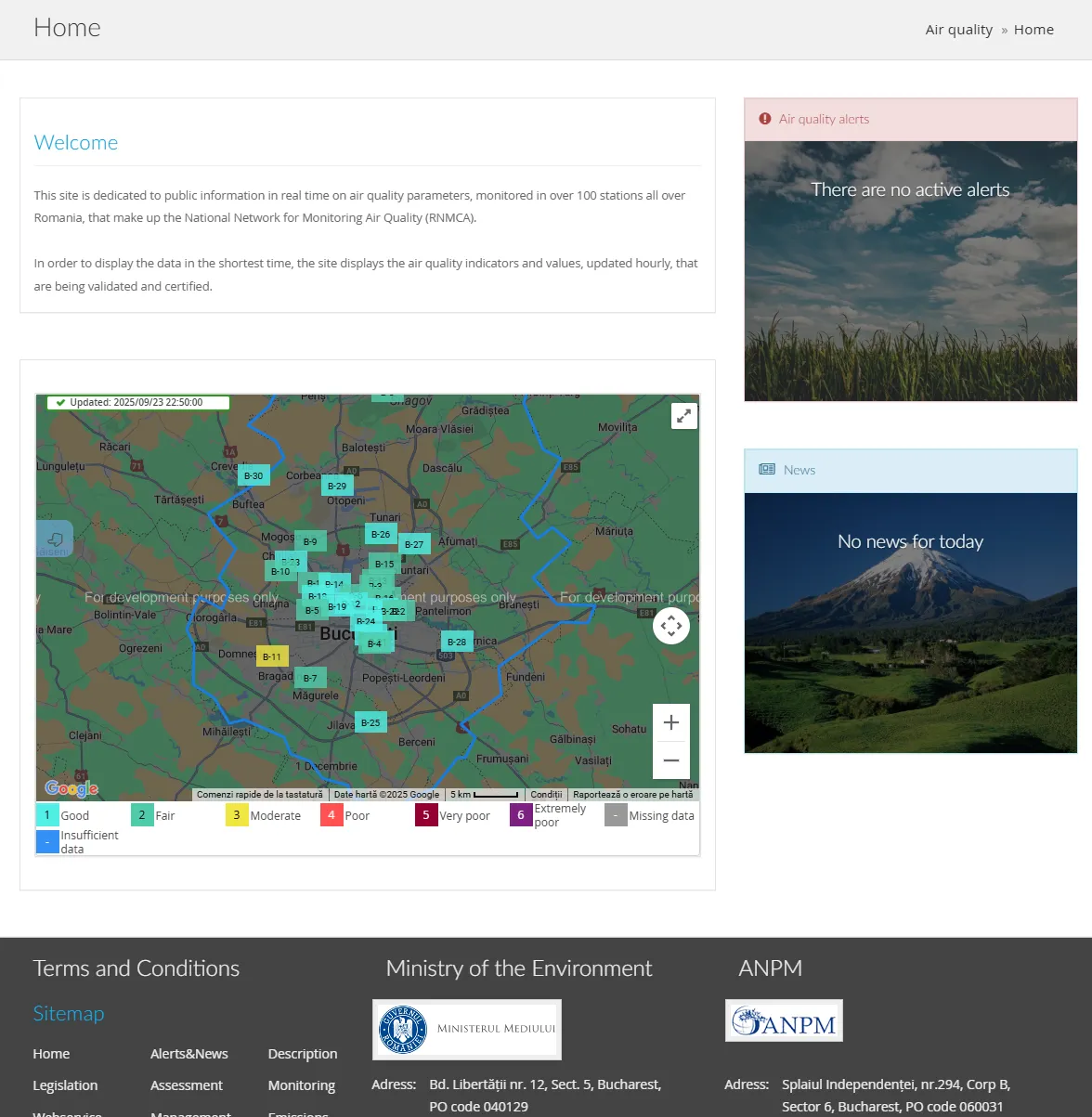This screenshot has width=1092, height=1117.
Task: Click the Moderate legend swatch numbered 3
Action: pyautogui.click(x=237, y=814)
